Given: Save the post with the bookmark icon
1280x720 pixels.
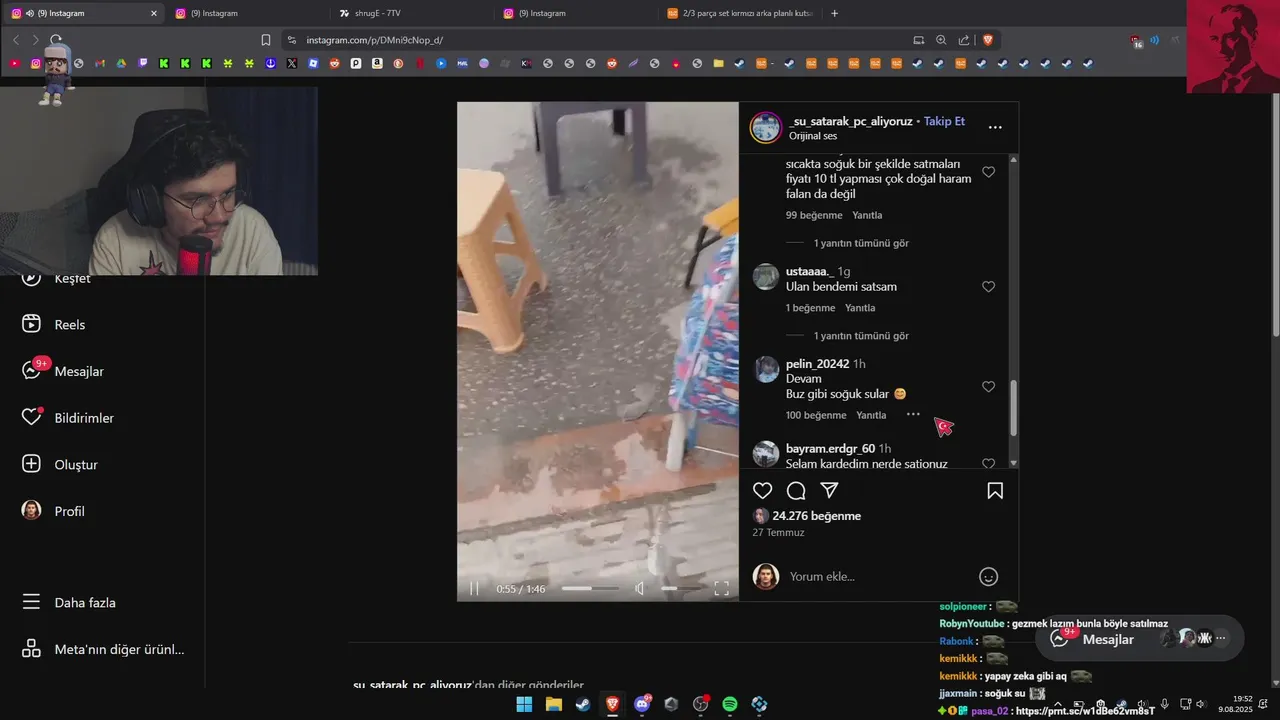Looking at the screenshot, I should point(995,491).
